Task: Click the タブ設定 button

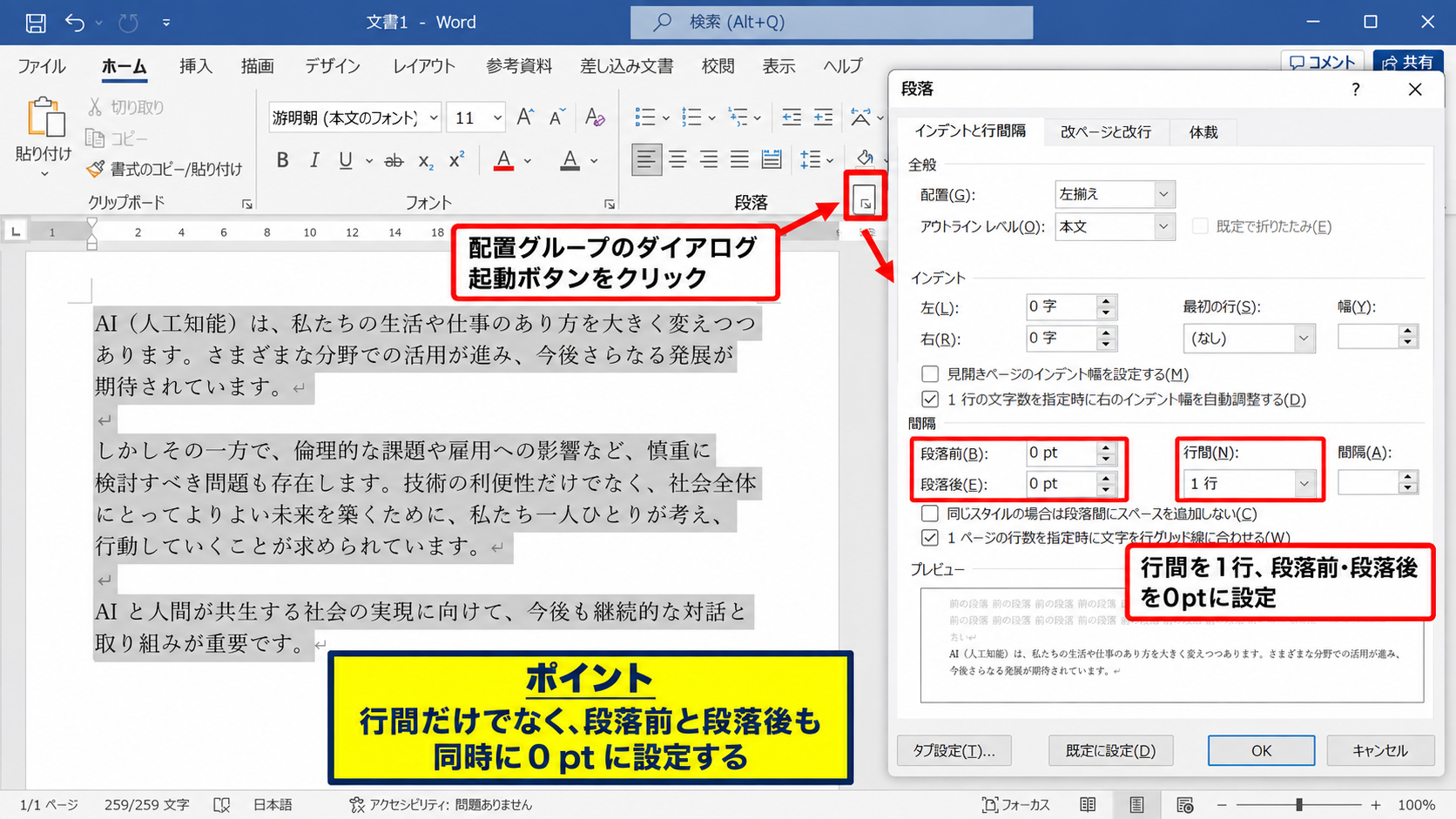Action: tap(954, 750)
